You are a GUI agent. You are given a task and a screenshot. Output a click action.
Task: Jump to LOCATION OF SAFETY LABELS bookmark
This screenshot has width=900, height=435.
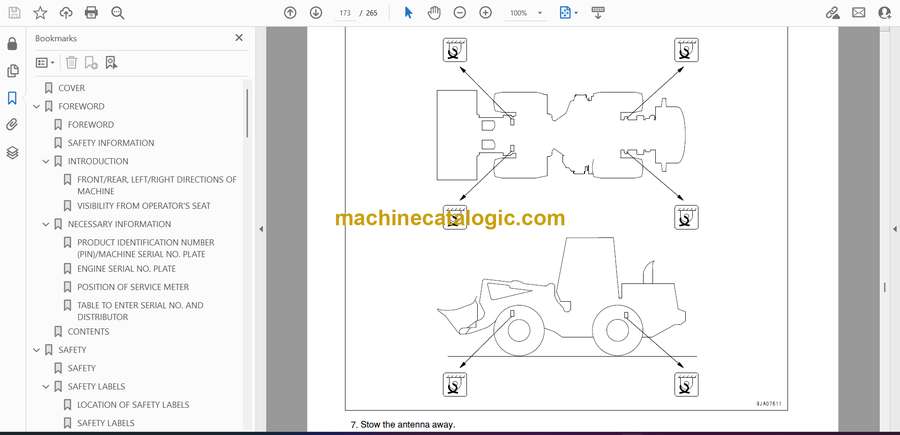(132, 405)
